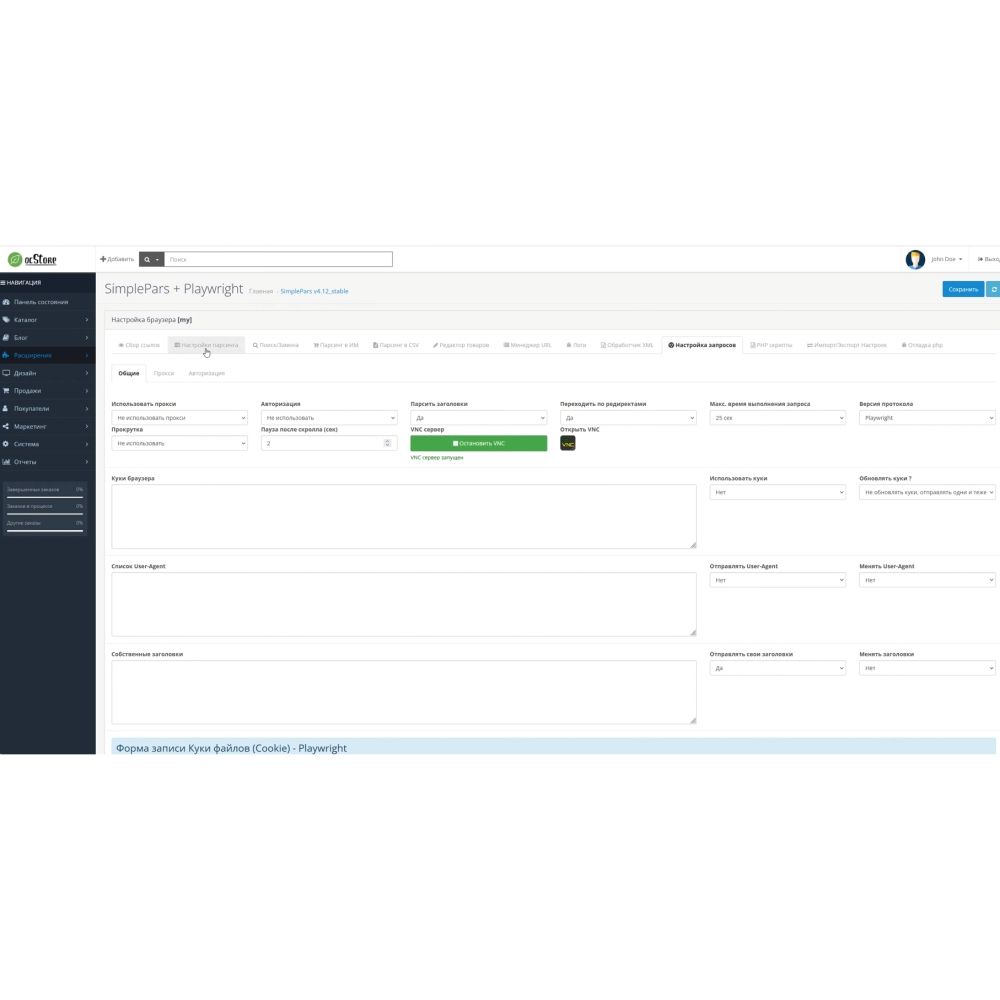This screenshot has width=1000, height=1000.
Task: Follow the SimplePars v4.12_stable breadcrumb link
Action: pos(314,291)
